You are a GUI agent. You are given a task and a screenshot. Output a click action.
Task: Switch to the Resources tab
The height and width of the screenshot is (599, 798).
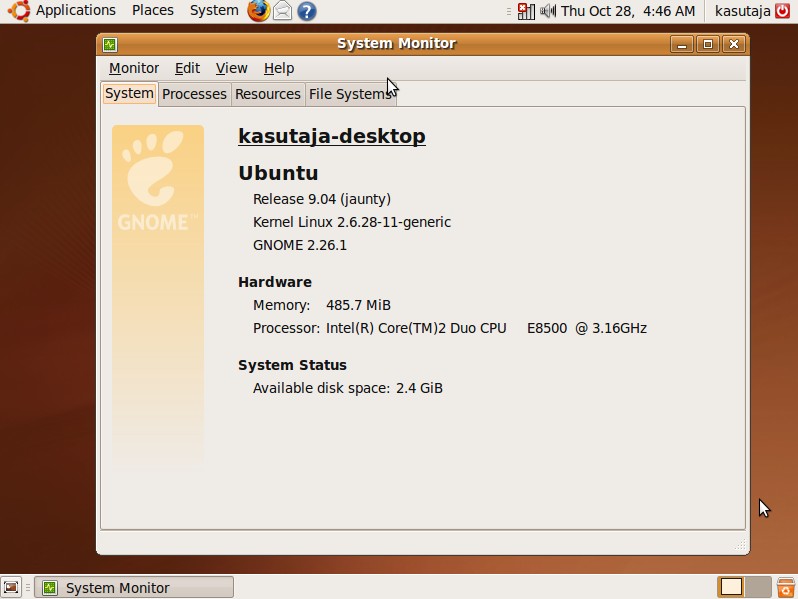(x=268, y=94)
